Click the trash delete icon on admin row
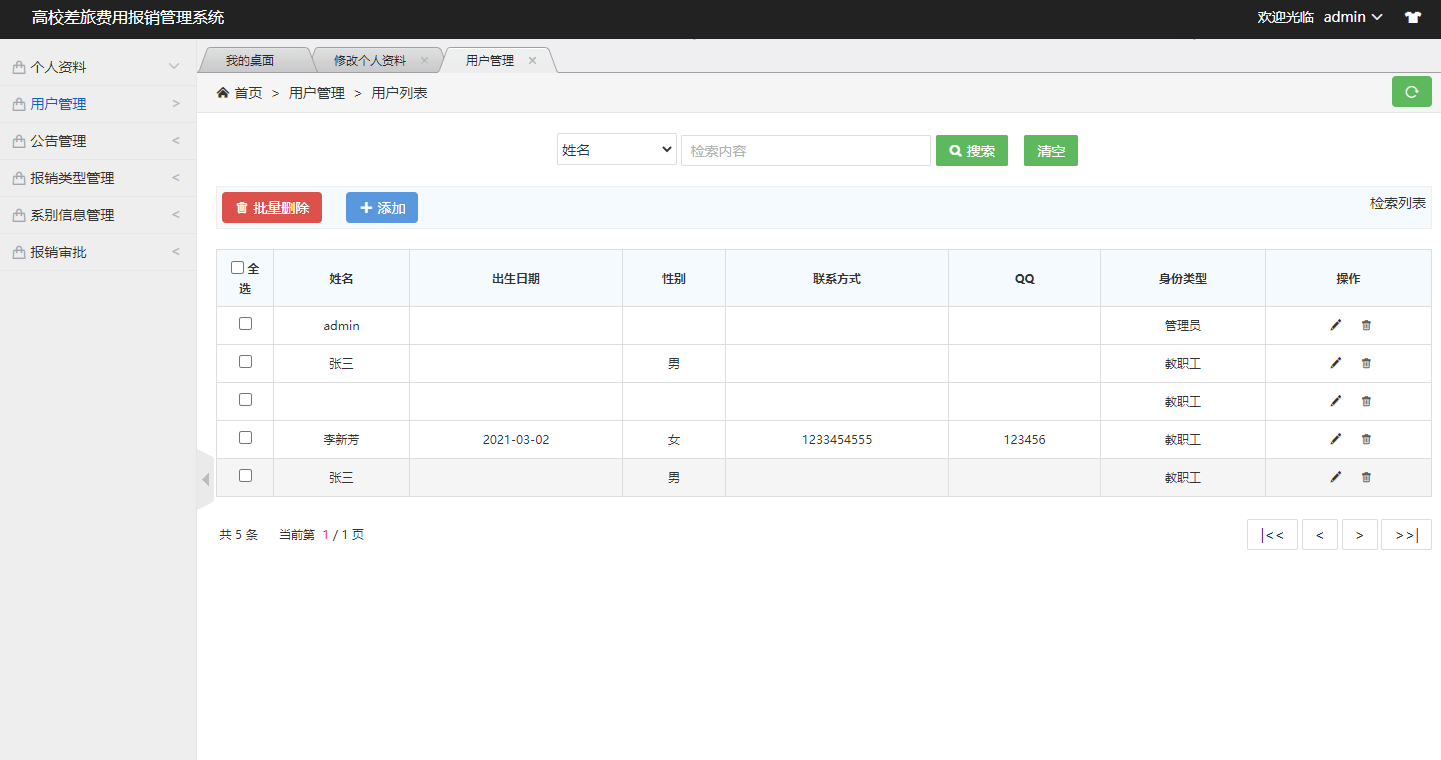This screenshot has height=760, width=1441. (1366, 325)
